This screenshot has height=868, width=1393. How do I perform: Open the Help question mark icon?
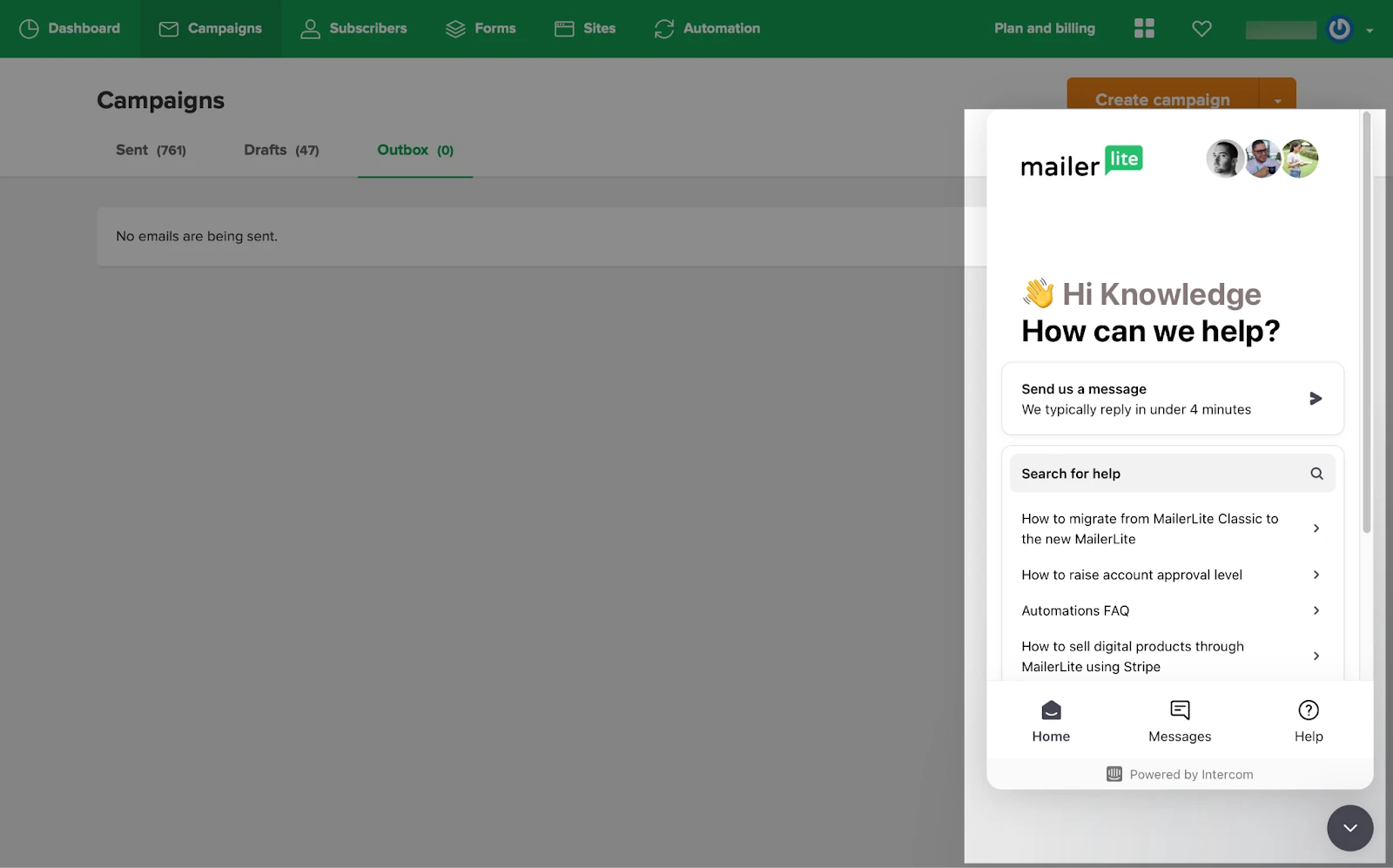point(1308,710)
